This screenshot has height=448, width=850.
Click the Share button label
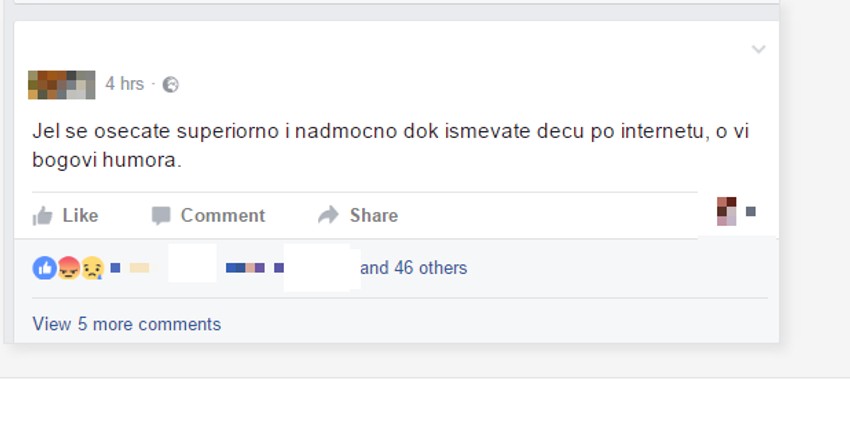pos(374,215)
